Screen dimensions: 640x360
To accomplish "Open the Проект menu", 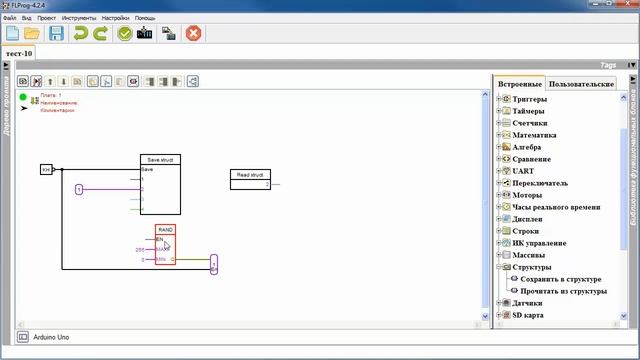I will coord(47,18).
